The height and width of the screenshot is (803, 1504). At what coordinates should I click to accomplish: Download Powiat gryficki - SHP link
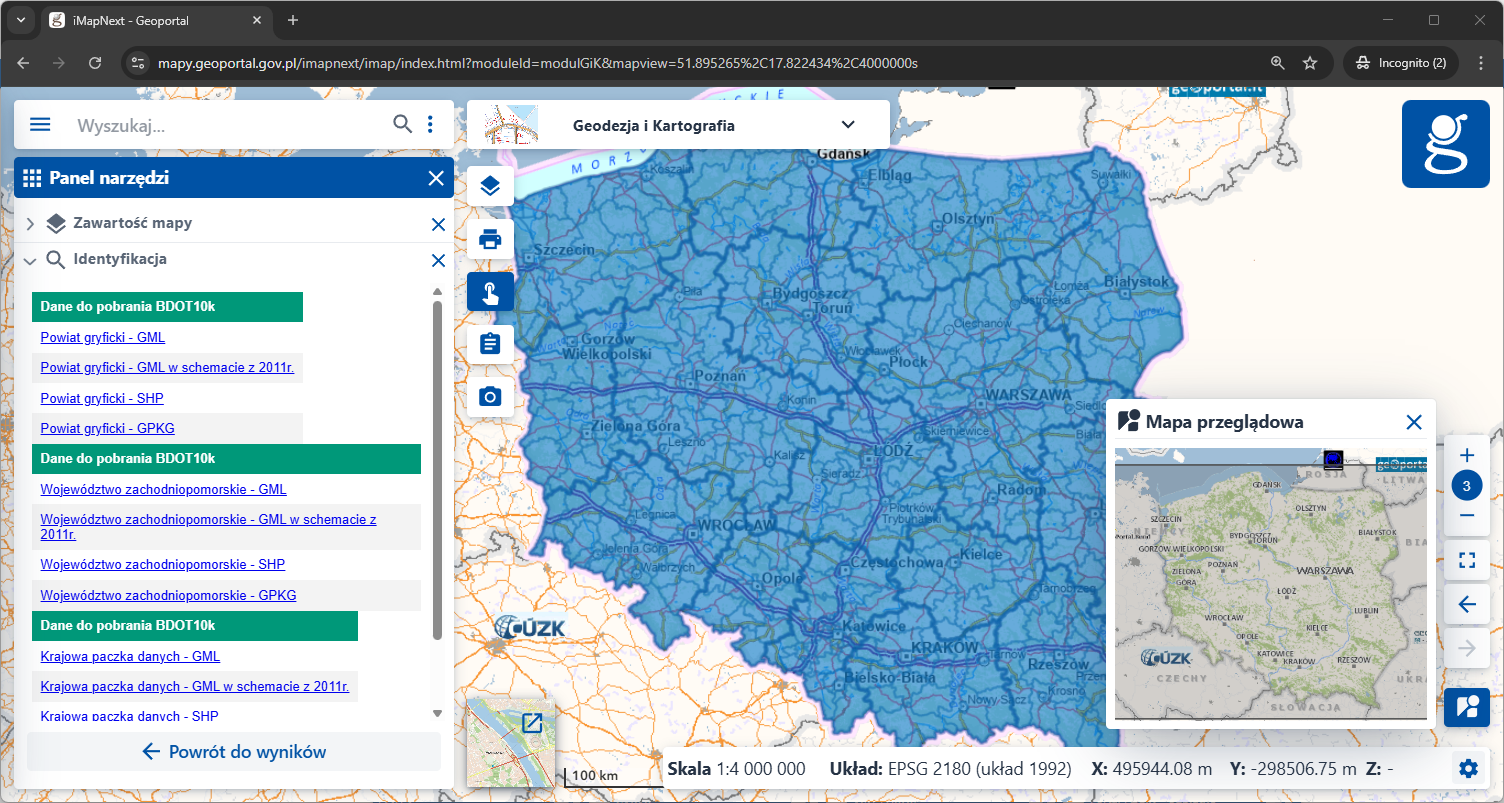(x=101, y=398)
